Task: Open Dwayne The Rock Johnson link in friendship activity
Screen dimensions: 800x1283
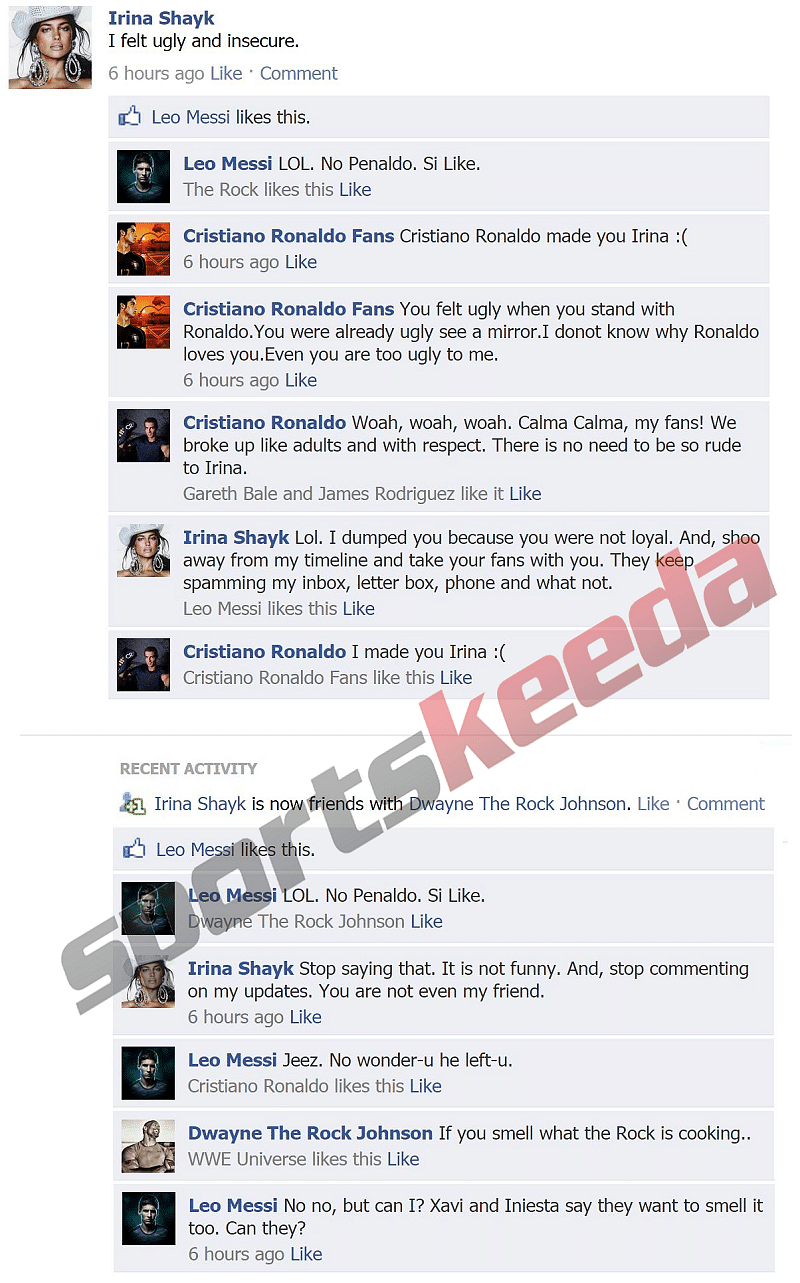Action: point(518,804)
